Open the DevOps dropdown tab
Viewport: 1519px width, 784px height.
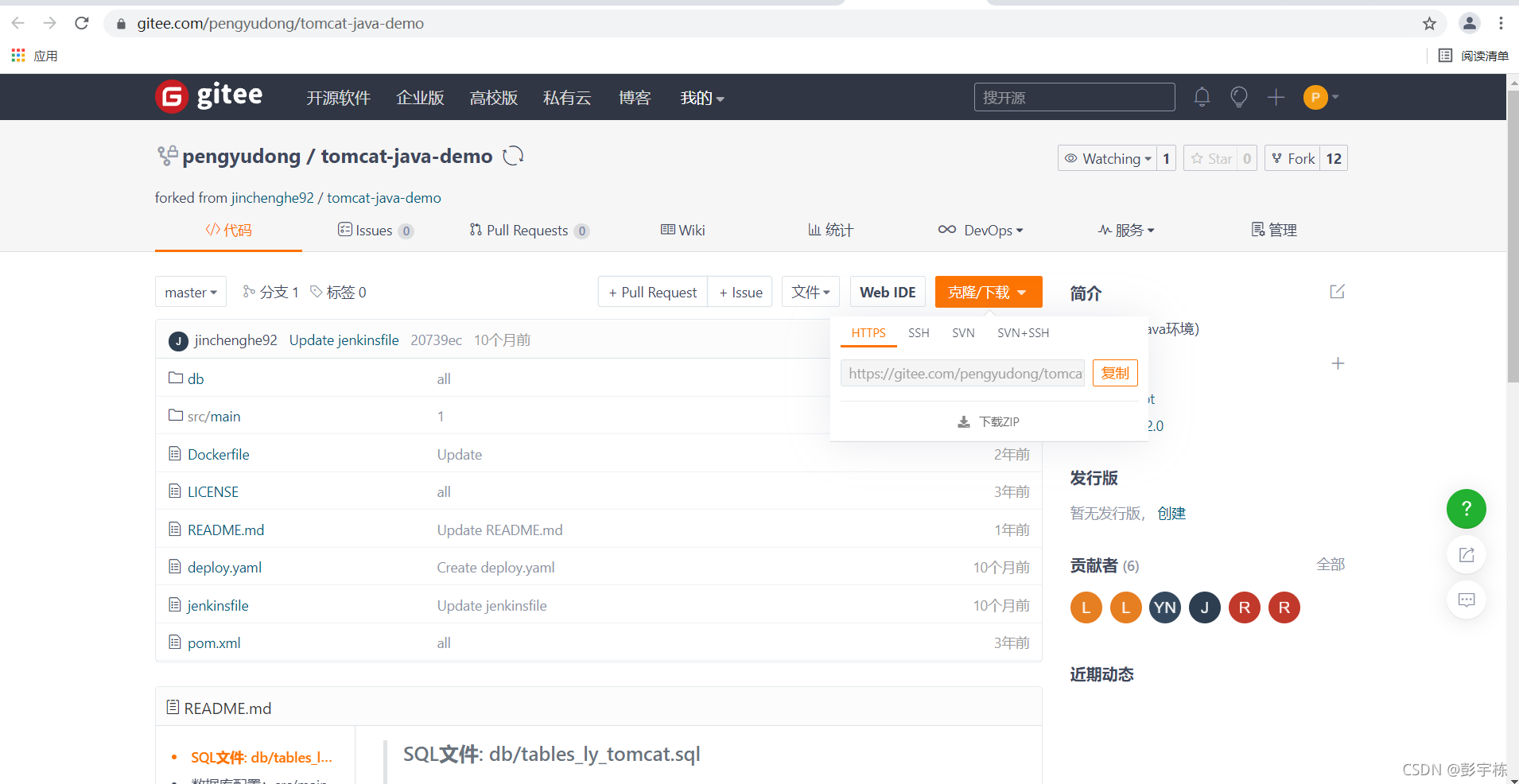[981, 230]
